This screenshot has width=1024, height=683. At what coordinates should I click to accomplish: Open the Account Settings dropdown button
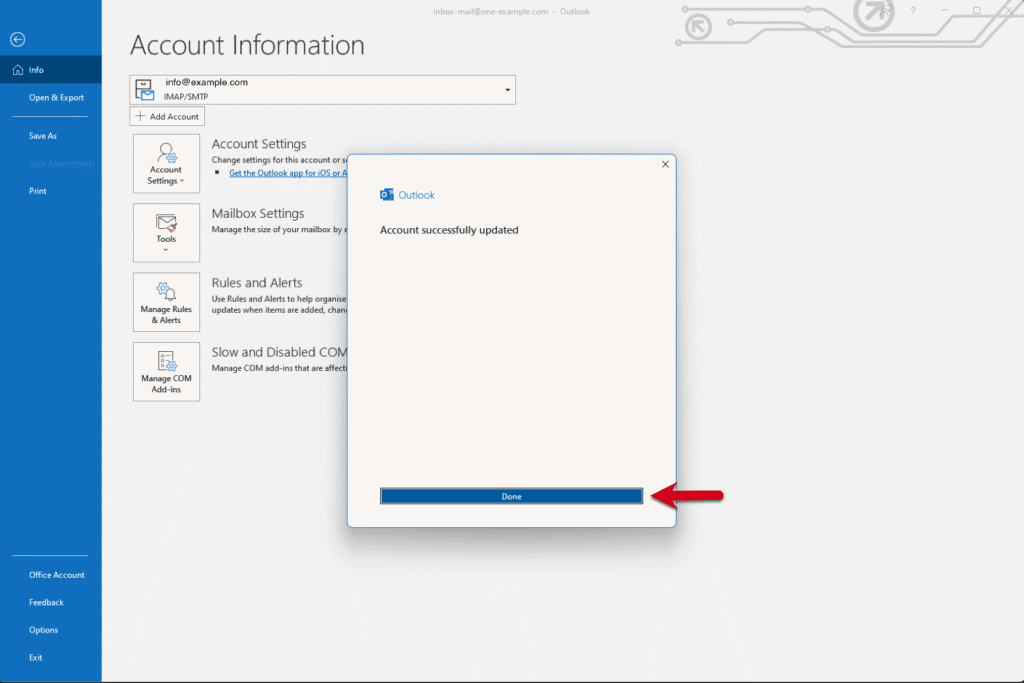coord(167,164)
